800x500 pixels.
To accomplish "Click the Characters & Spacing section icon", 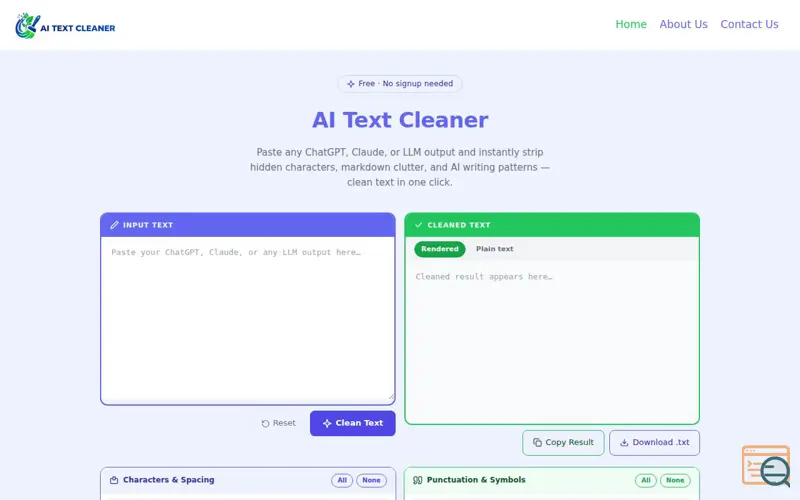I will [114, 480].
